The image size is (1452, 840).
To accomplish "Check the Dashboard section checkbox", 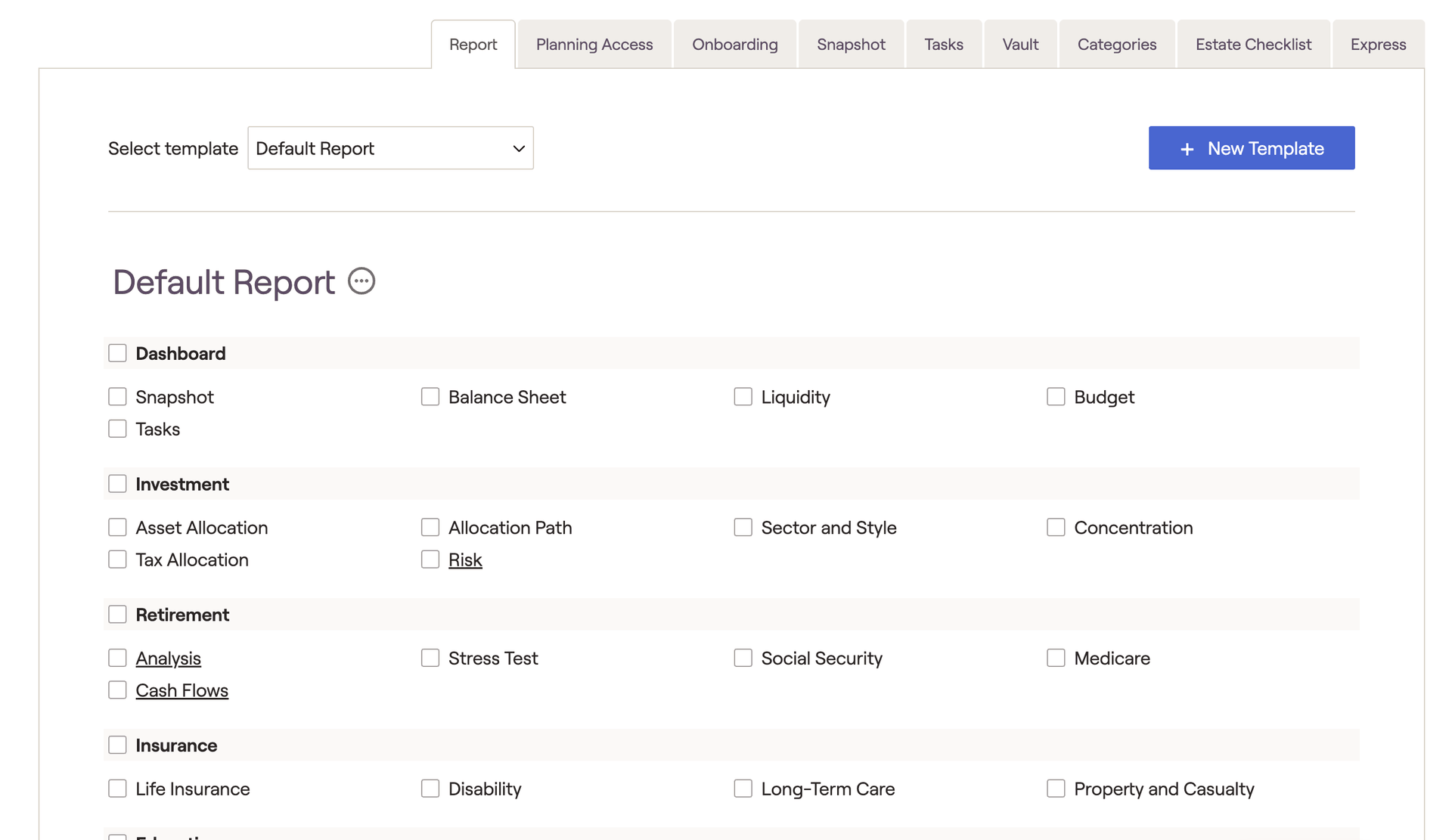I will click(x=117, y=353).
